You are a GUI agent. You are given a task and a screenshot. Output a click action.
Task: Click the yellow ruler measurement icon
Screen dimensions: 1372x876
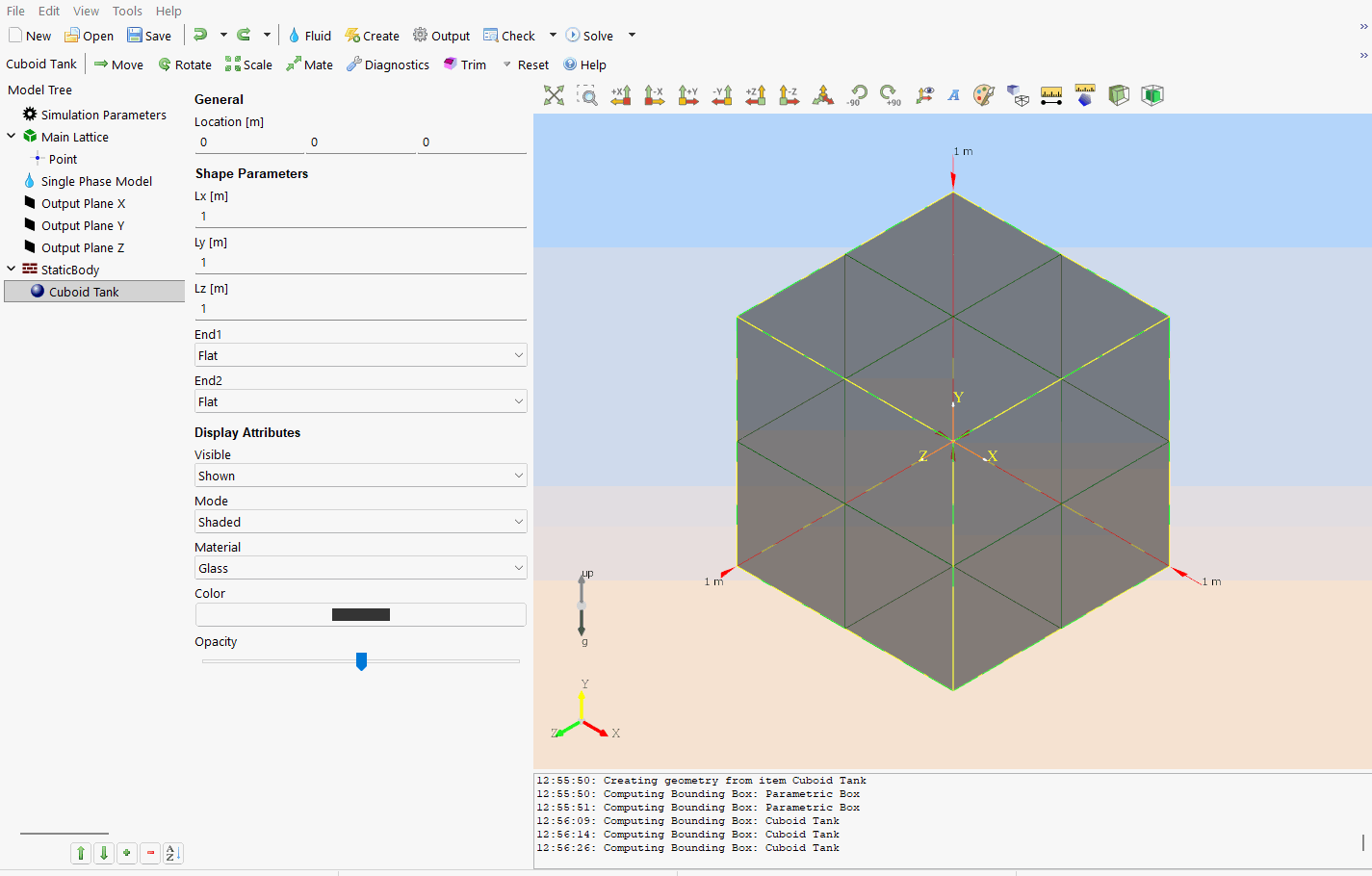click(x=1051, y=95)
